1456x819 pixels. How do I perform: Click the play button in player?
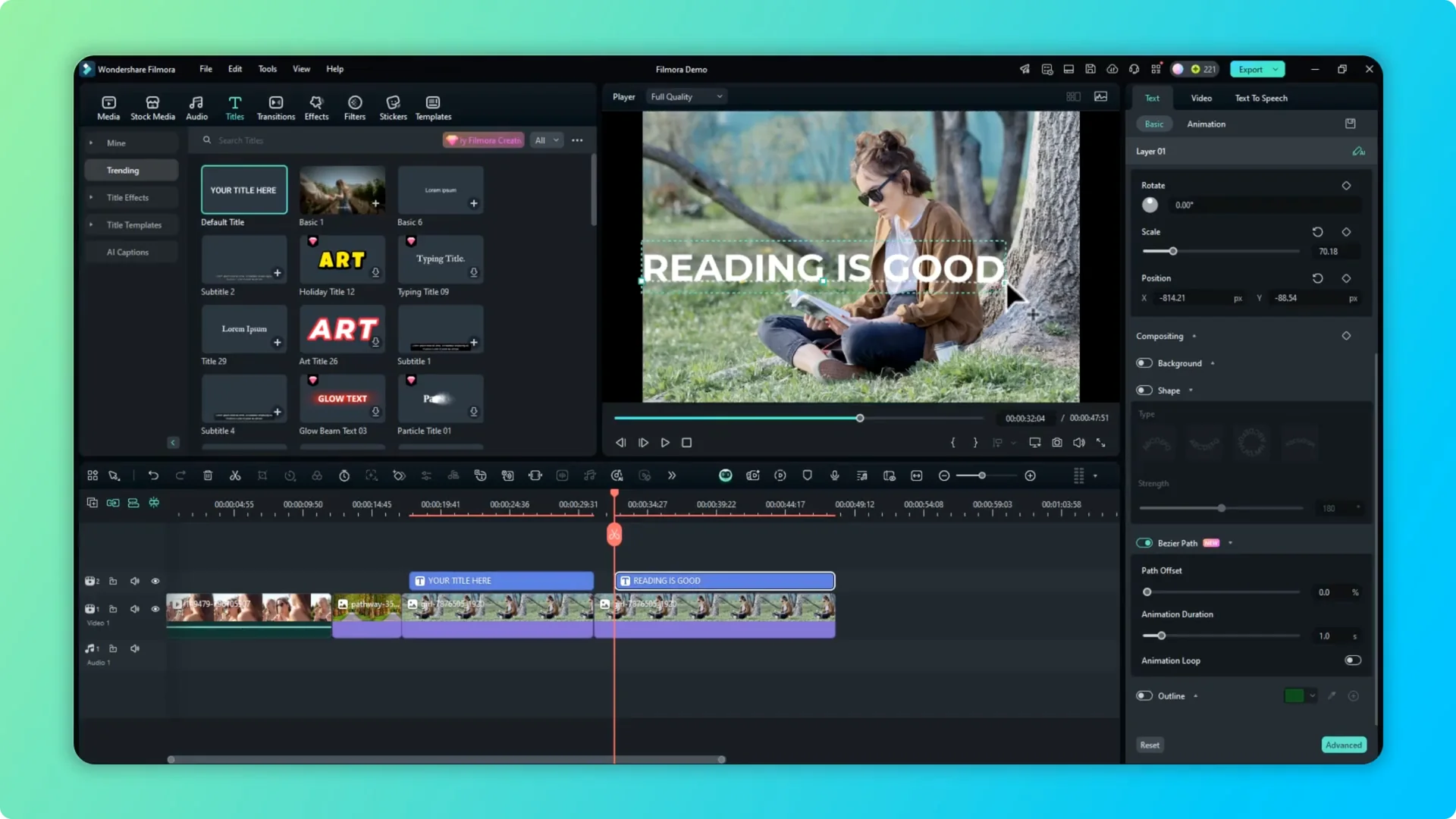665,442
